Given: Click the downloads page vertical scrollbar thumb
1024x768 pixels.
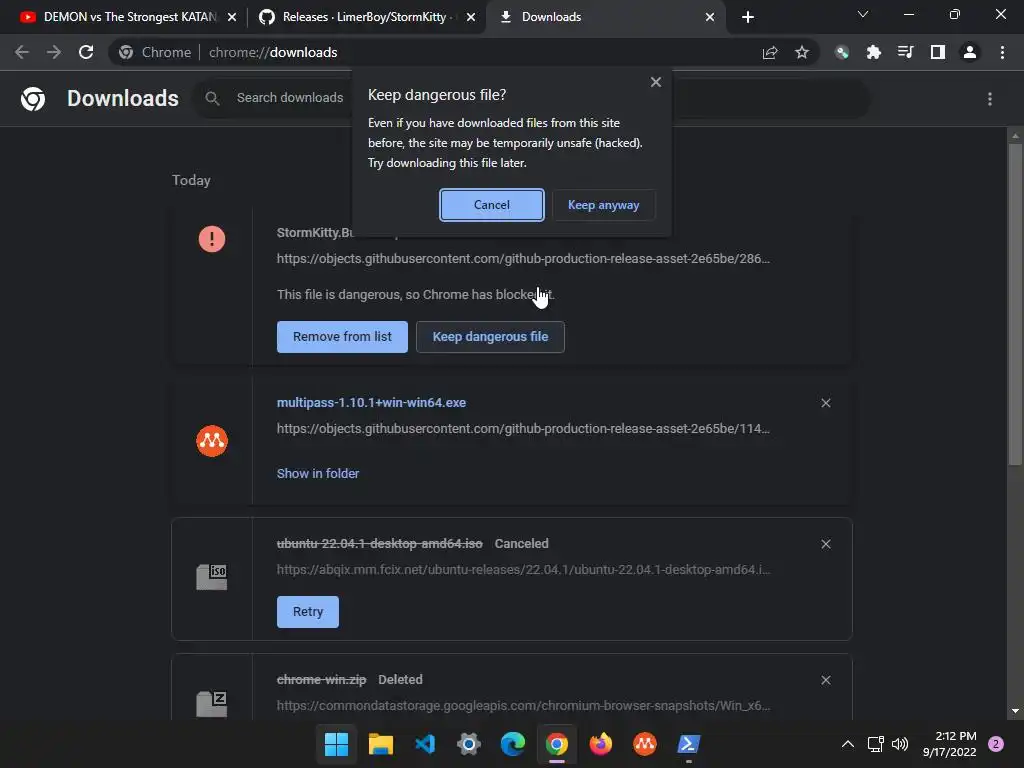Looking at the screenshot, I should point(1015,304).
